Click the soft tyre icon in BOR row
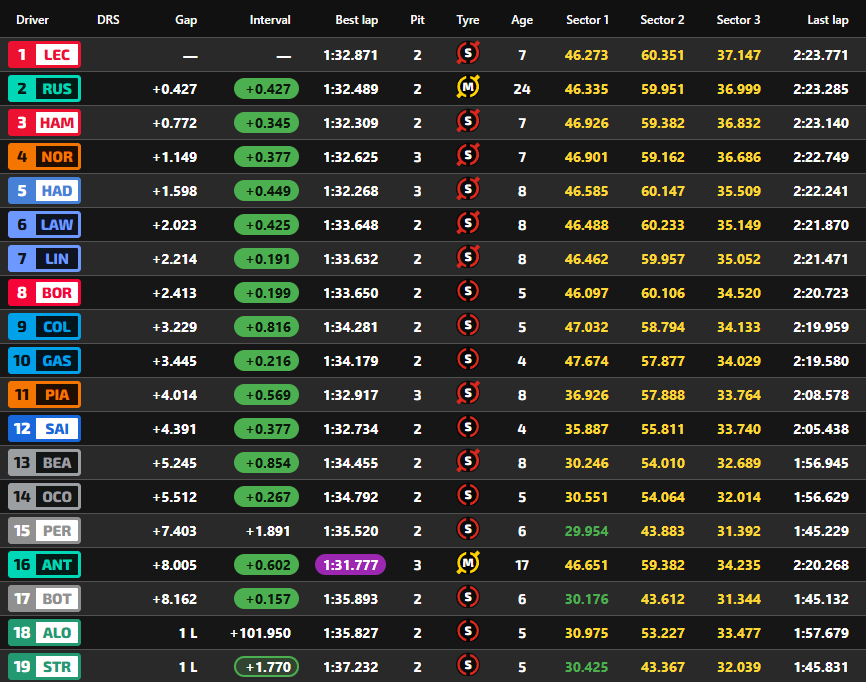The width and height of the screenshot is (866, 682). click(468, 292)
